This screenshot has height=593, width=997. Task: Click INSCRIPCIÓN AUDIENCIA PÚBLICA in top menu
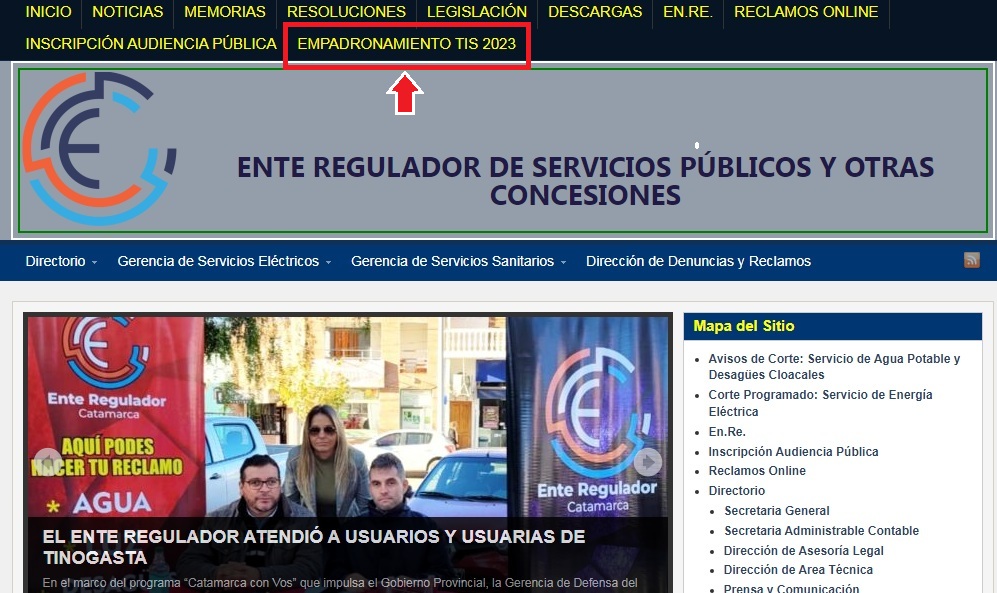click(151, 44)
